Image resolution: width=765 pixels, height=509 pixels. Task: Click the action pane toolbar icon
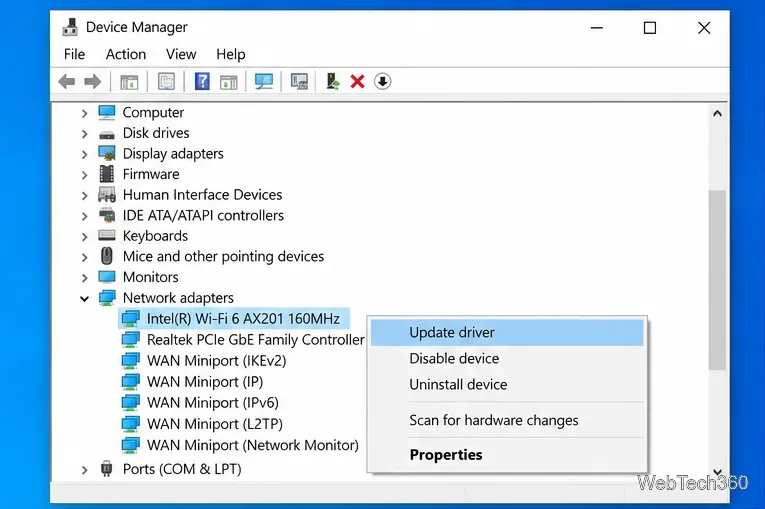coord(228,82)
